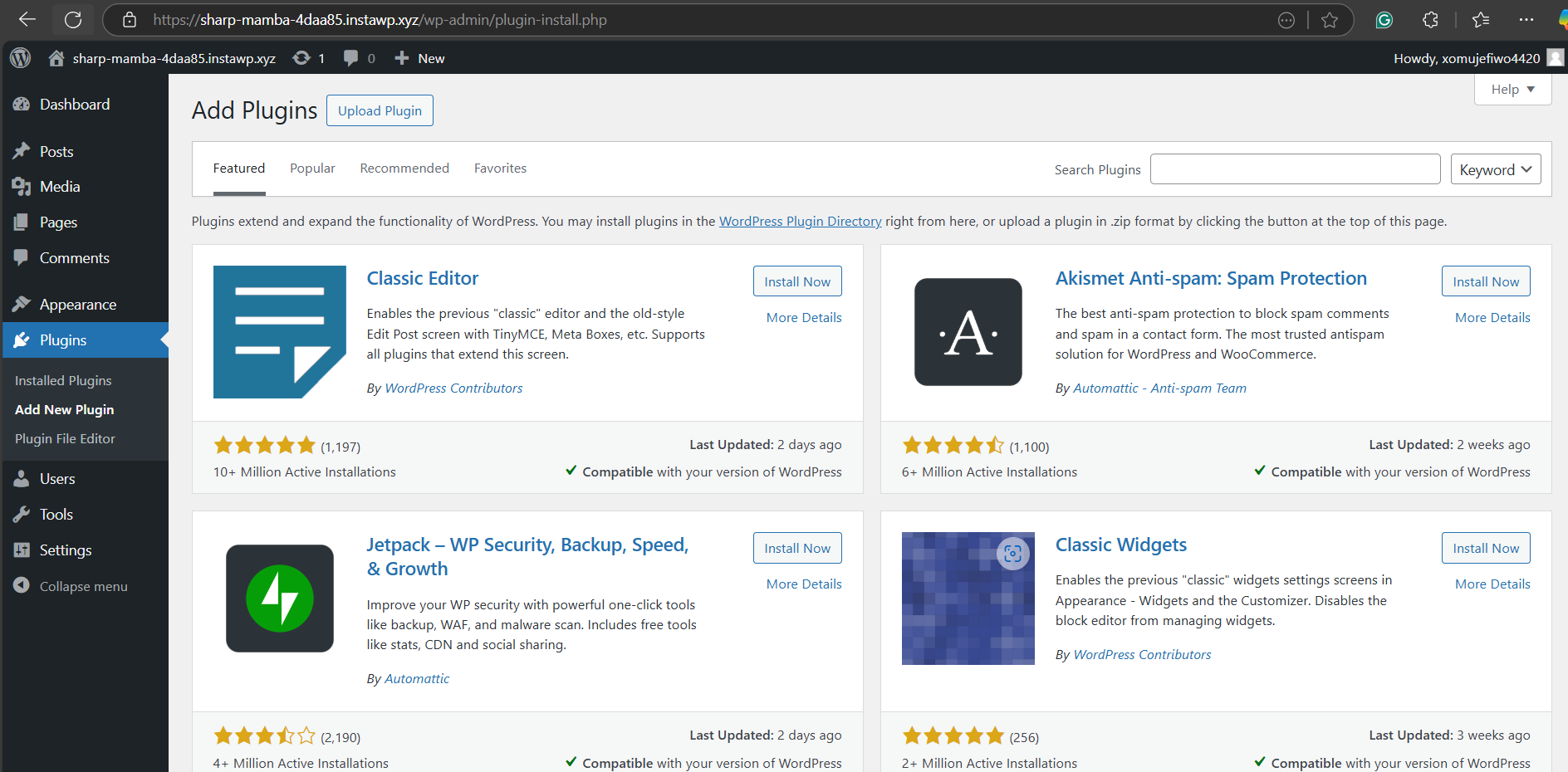Open browser three-dot settings menu
This screenshot has height=772, width=1568.
coord(1526,20)
